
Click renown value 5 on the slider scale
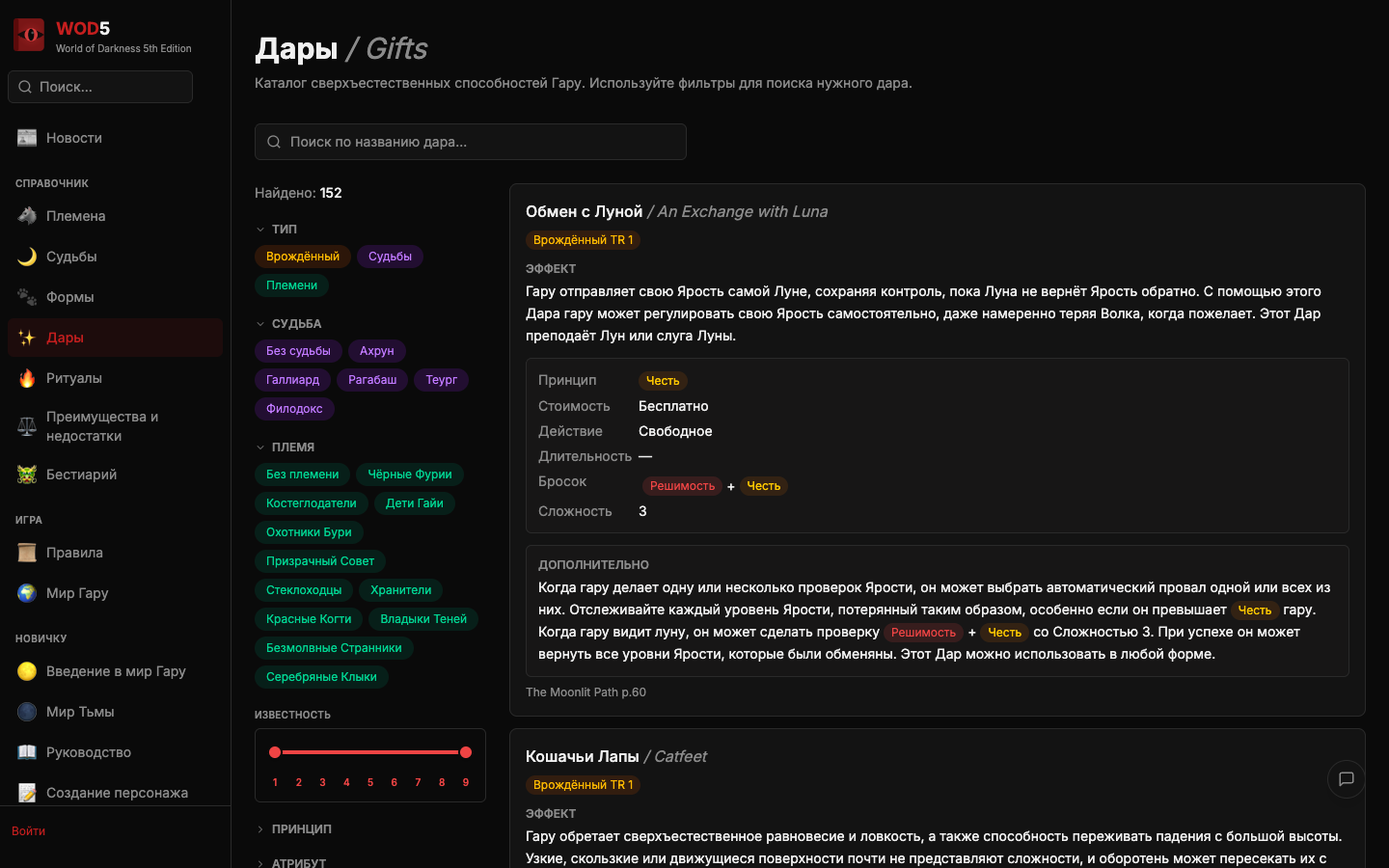tap(370, 783)
